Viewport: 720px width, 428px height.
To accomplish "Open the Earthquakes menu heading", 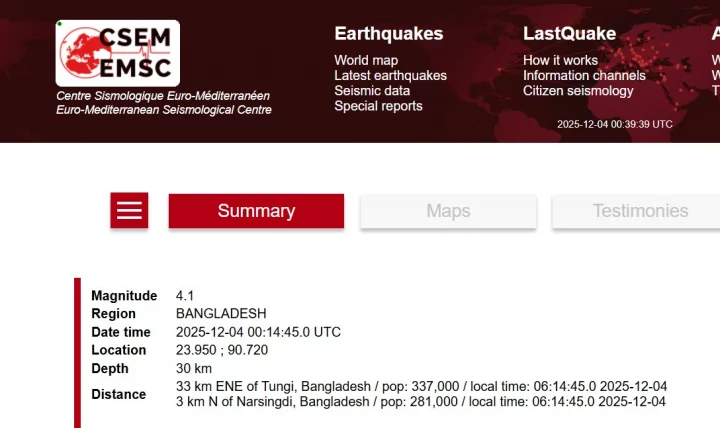I will (x=388, y=34).
